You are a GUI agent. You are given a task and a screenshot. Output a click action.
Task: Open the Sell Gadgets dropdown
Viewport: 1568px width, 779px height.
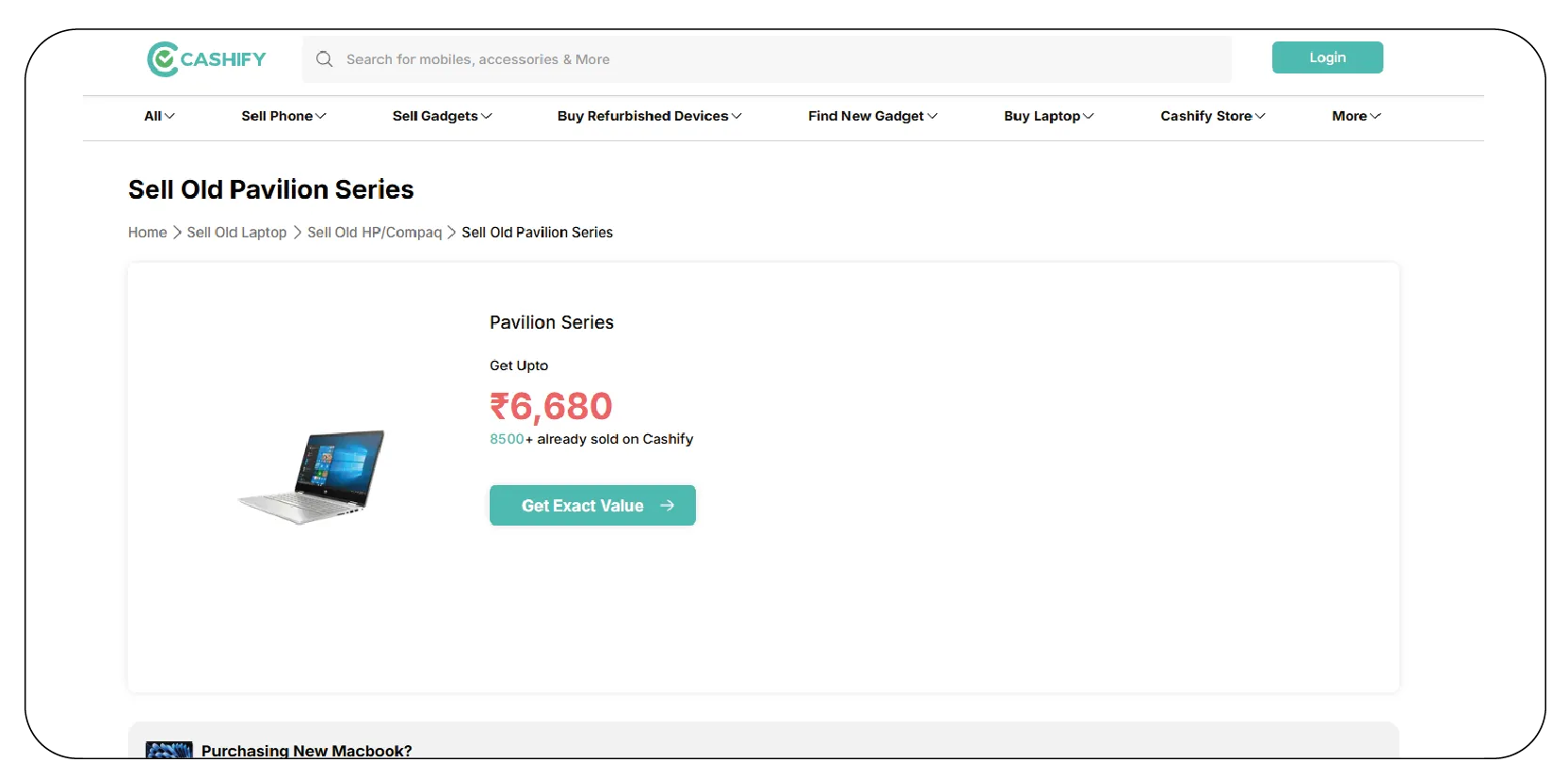click(x=441, y=116)
